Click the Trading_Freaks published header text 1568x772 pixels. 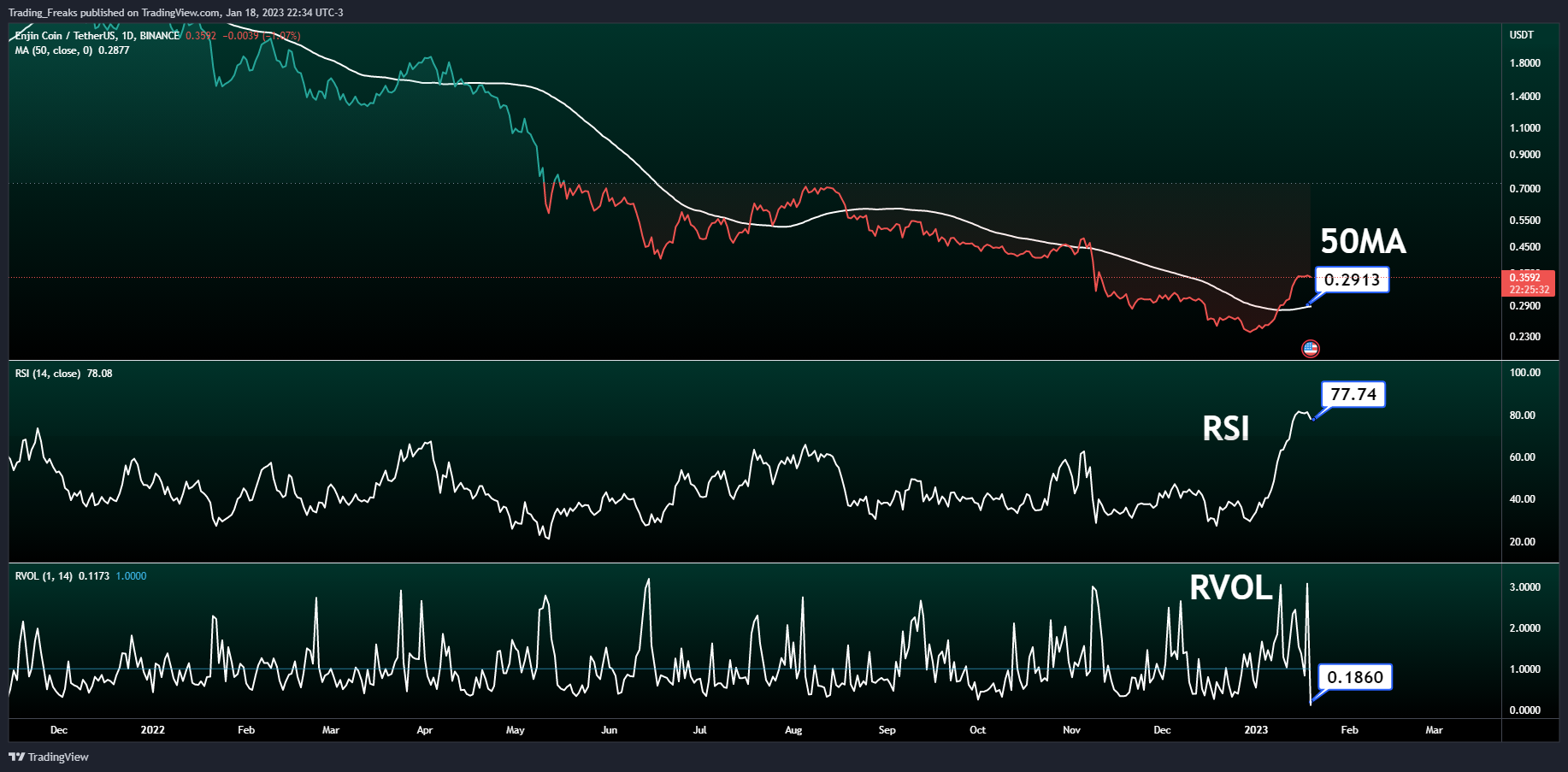175,13
